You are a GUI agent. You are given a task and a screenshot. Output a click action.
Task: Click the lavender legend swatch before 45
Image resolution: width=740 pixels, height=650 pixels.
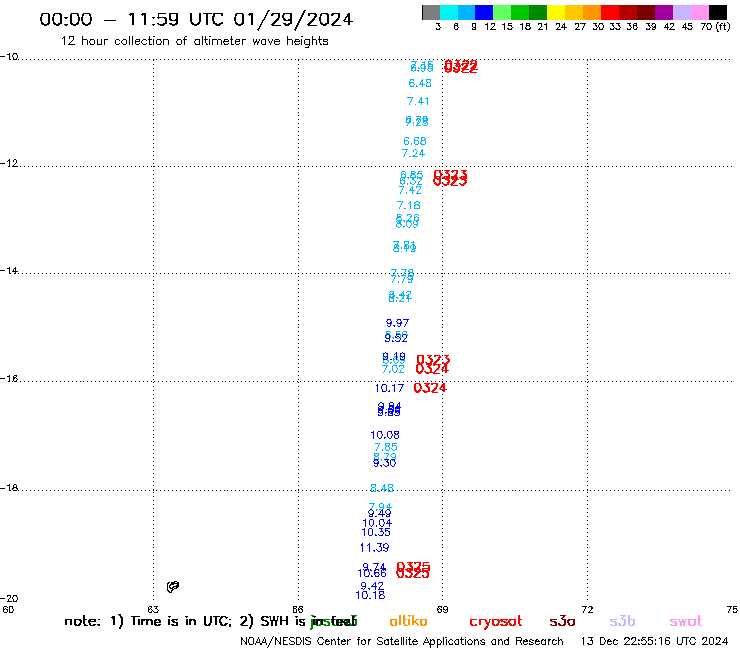pyautogui.click(x=682, y=12)
